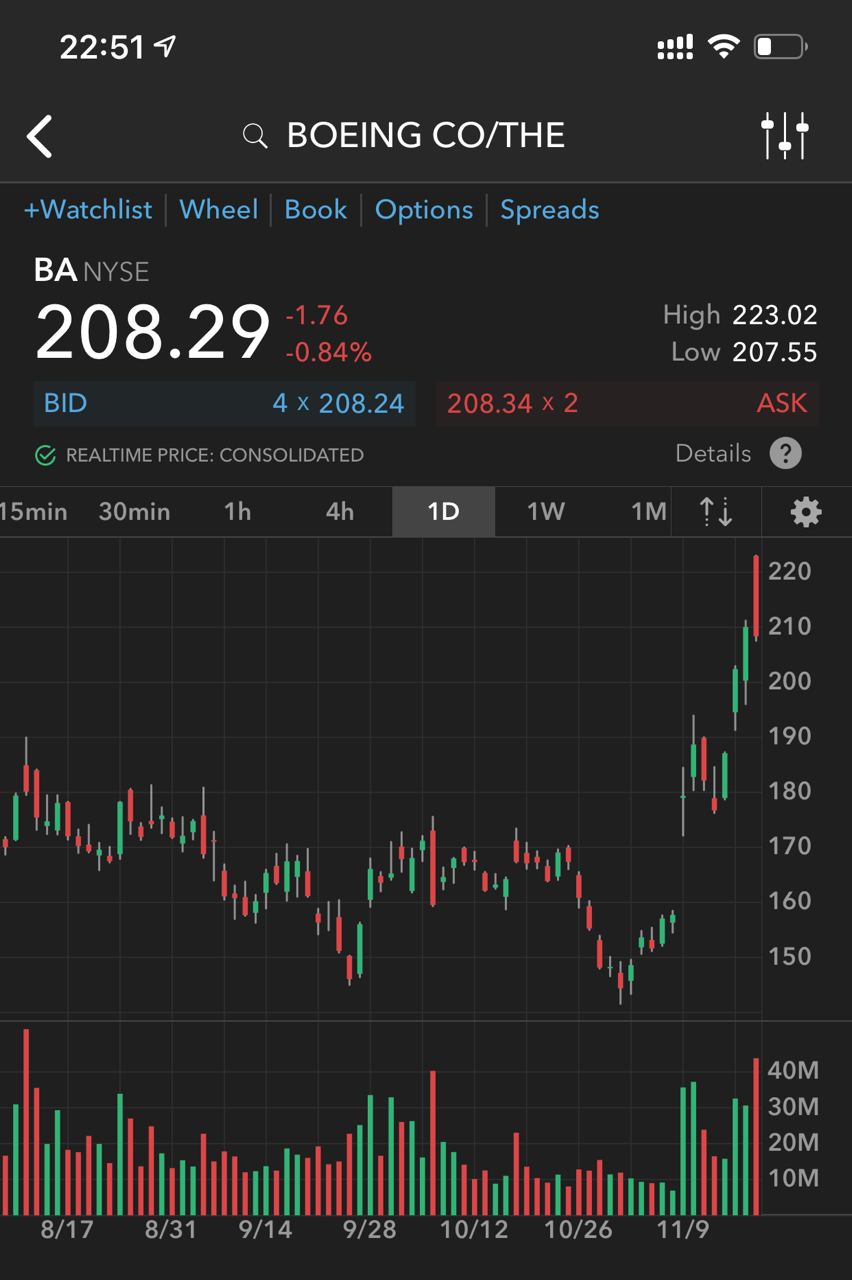Screen dimensions: 852x1280
Task: Tap the up-down arrows compare icon
Action: coord(716,512)
